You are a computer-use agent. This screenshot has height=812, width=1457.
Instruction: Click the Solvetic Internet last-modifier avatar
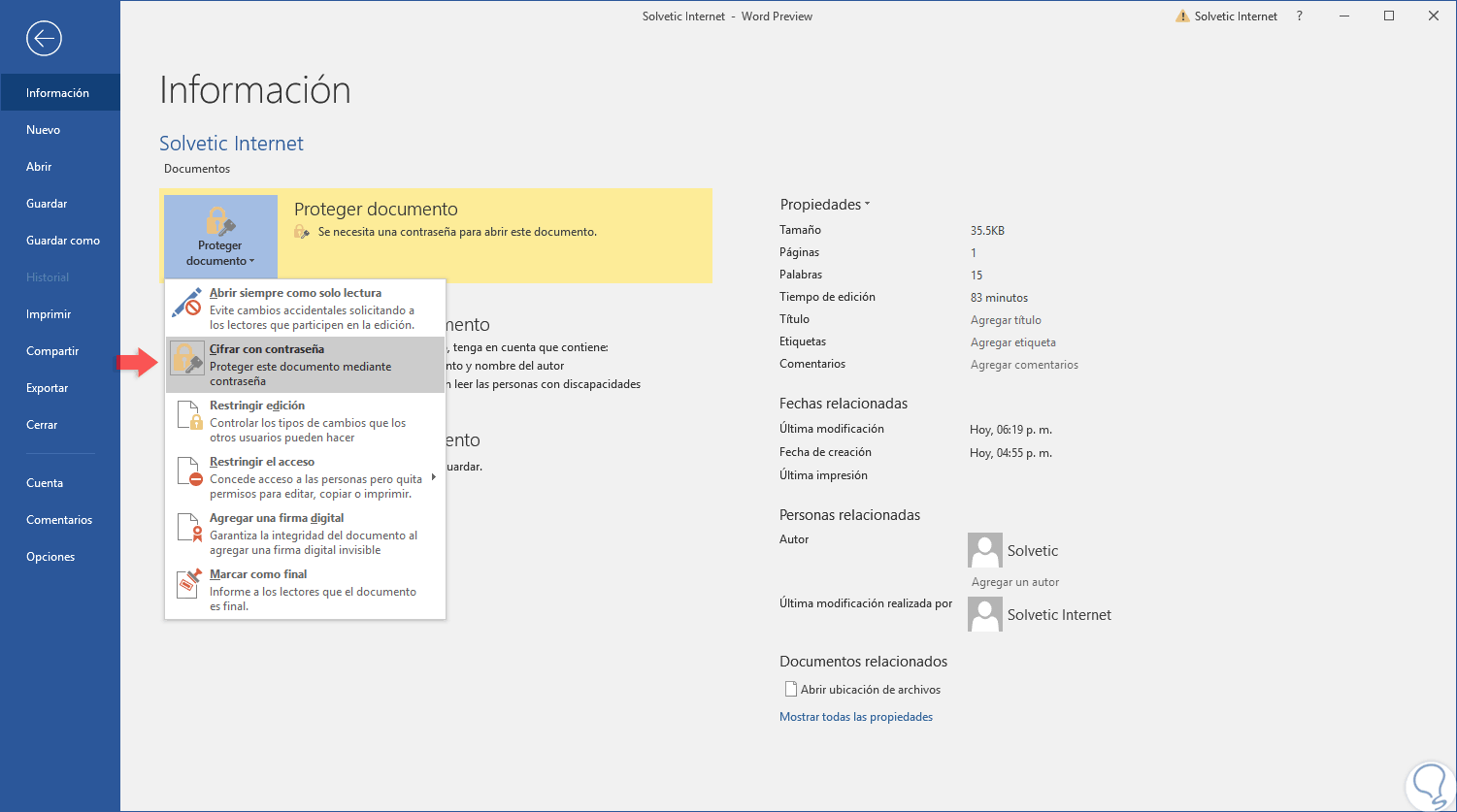click(985, 614)
